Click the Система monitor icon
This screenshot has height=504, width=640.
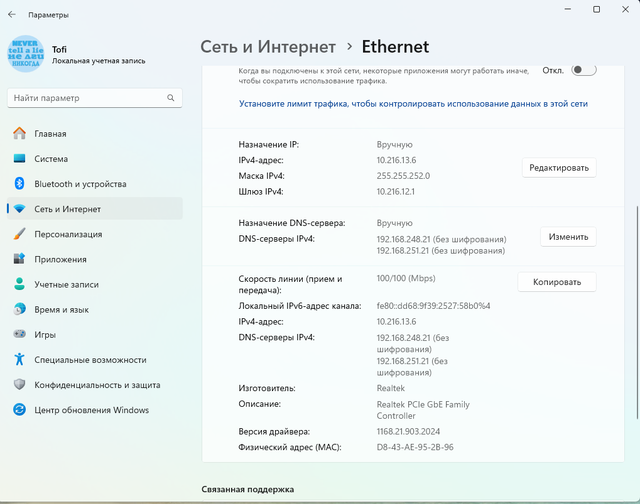pyautogui.click(x=19, y=158)
